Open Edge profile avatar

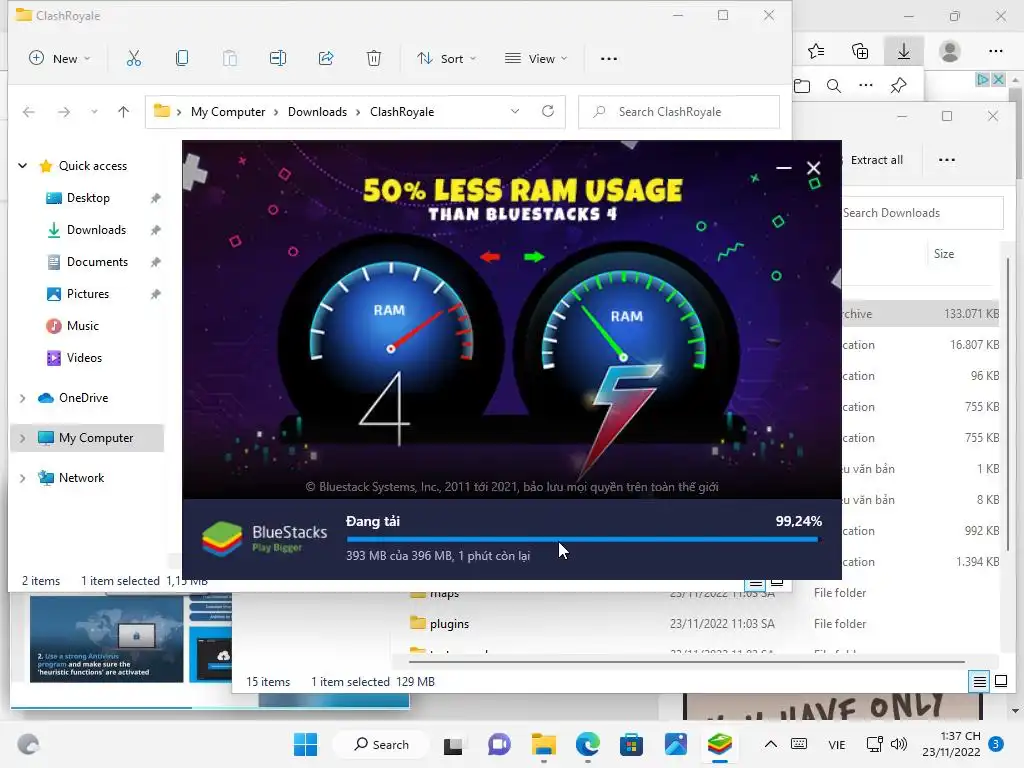pyautogui.click(x=950, y=51)
